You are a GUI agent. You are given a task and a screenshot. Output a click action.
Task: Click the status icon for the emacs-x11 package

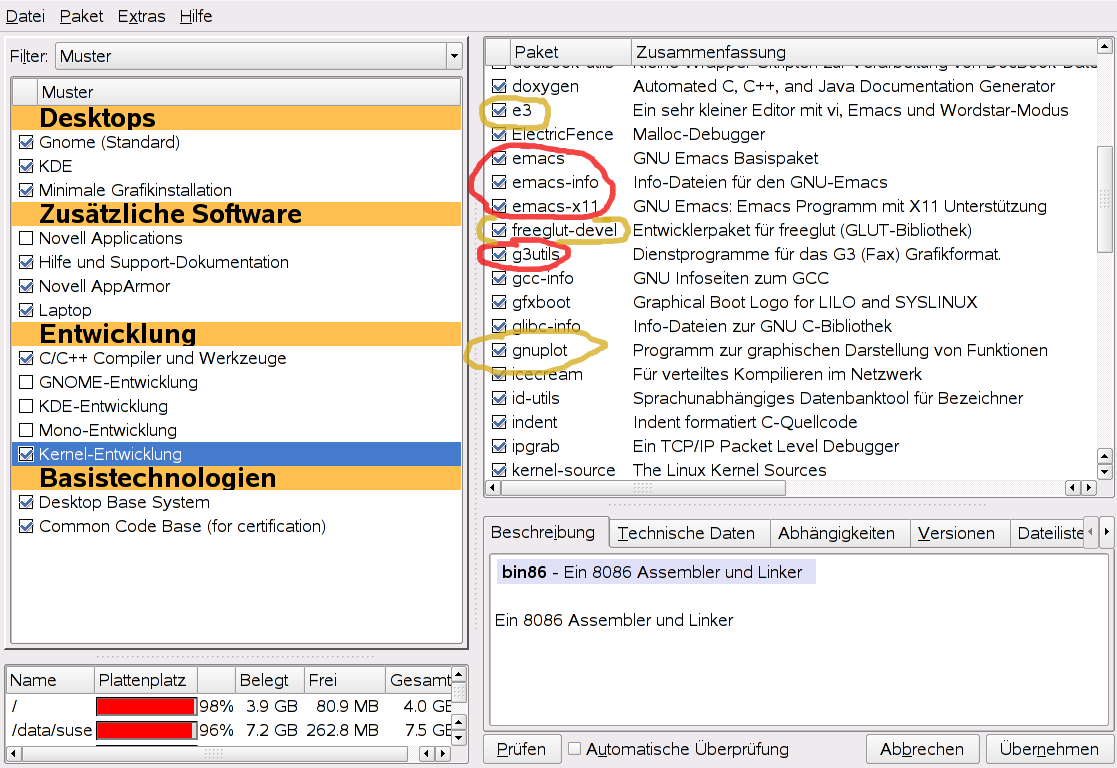499,206
